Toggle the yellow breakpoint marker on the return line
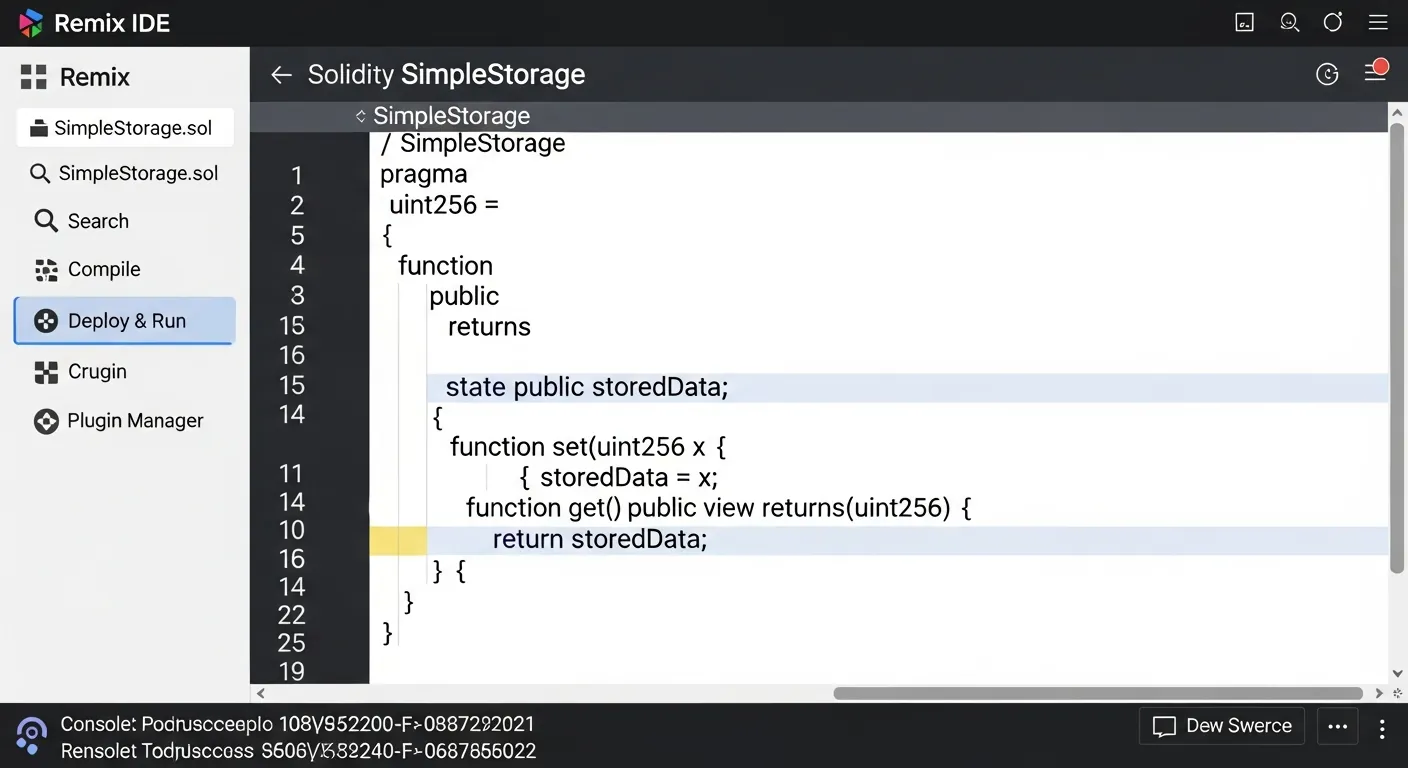The height and width of the screenshot is (768, 1408). [x=398, y=539]
